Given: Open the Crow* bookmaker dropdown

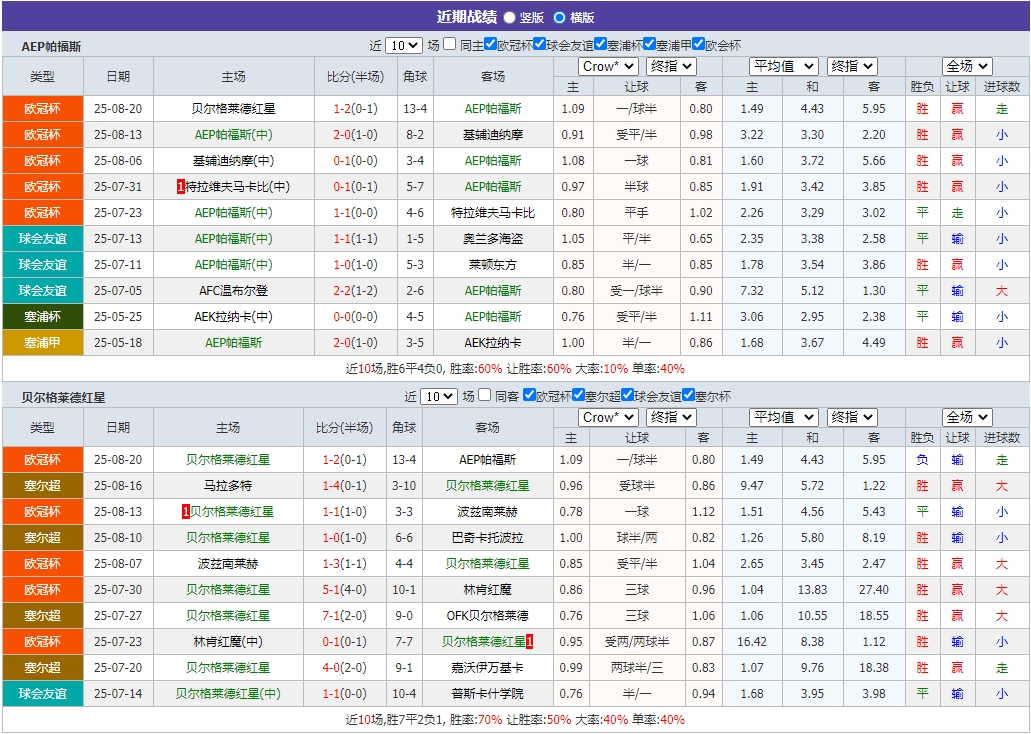Looking at the screenshot, I should tap(608, 65).
